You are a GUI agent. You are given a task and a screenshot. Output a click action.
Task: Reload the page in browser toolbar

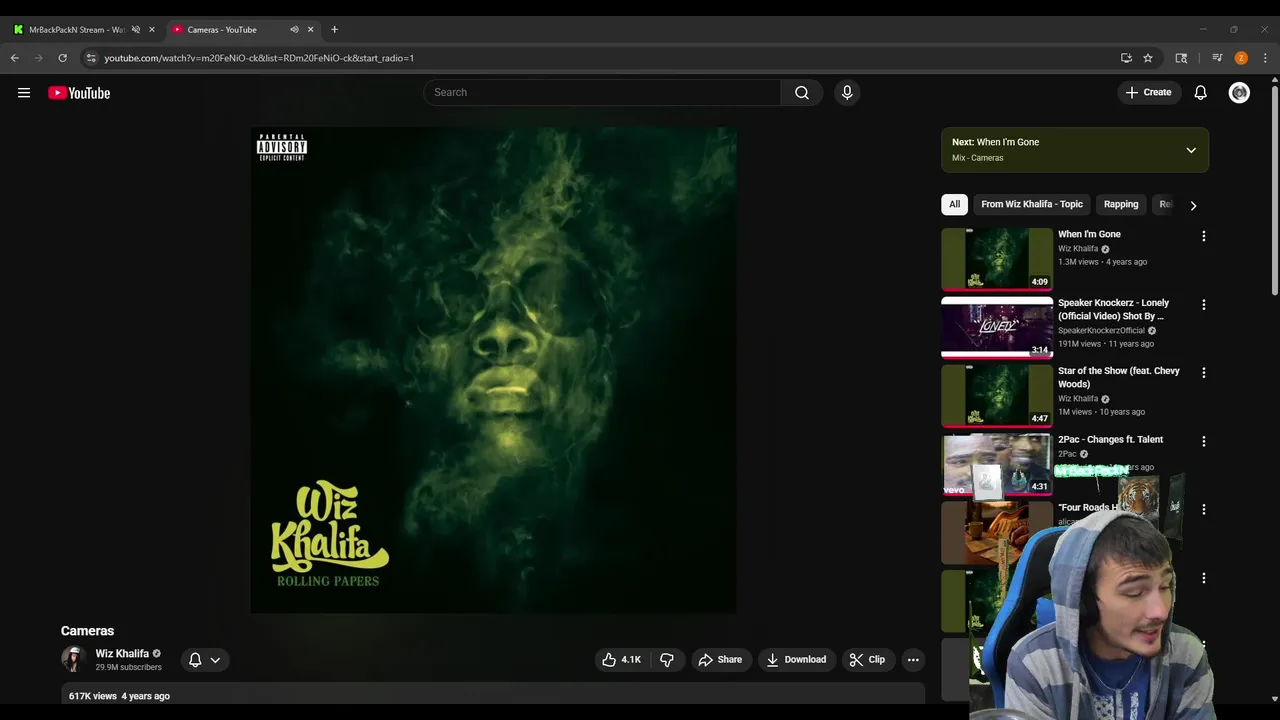[62, 58]
